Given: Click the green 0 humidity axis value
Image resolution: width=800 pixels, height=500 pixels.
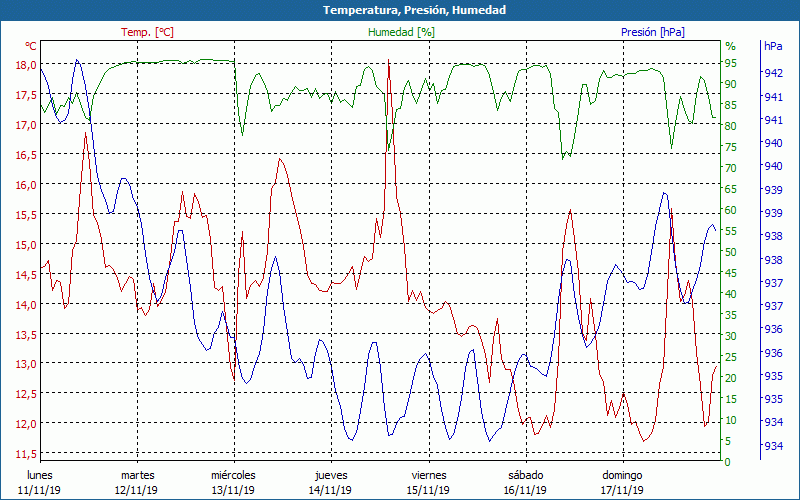Looking at the screenshot, I should tap(728, 462).
